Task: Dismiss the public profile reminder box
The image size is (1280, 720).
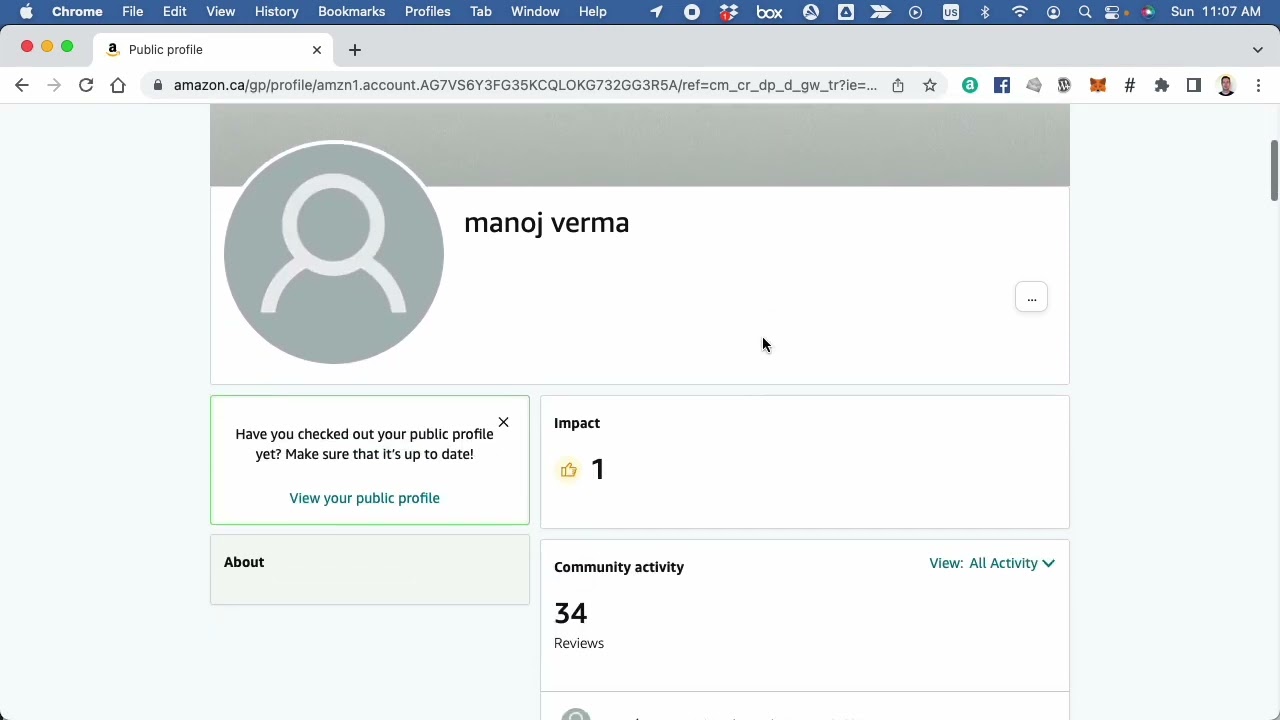Action: [x=503, y=422]
